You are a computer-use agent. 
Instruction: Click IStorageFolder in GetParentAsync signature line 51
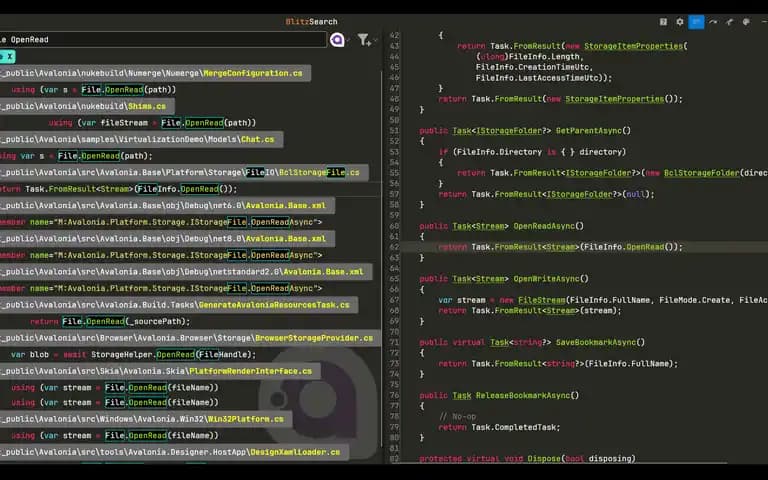[509, 131]
